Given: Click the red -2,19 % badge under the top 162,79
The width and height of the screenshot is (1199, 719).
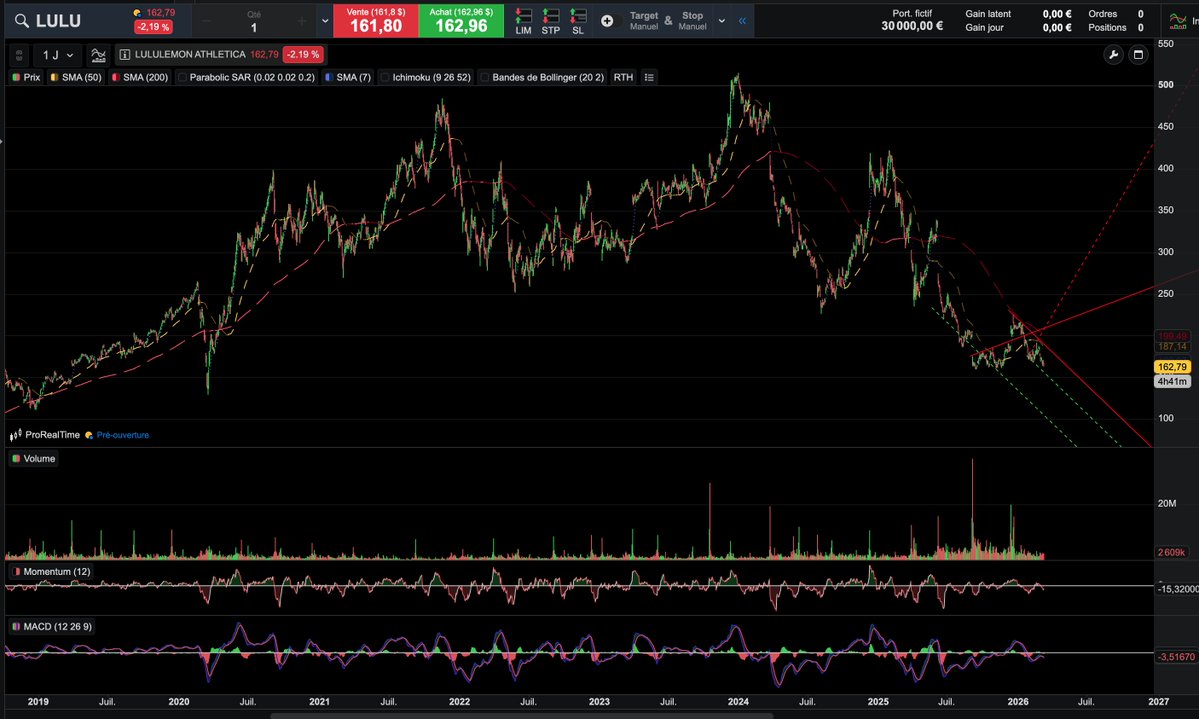Looking at the screenshot, I should [153, 27].
